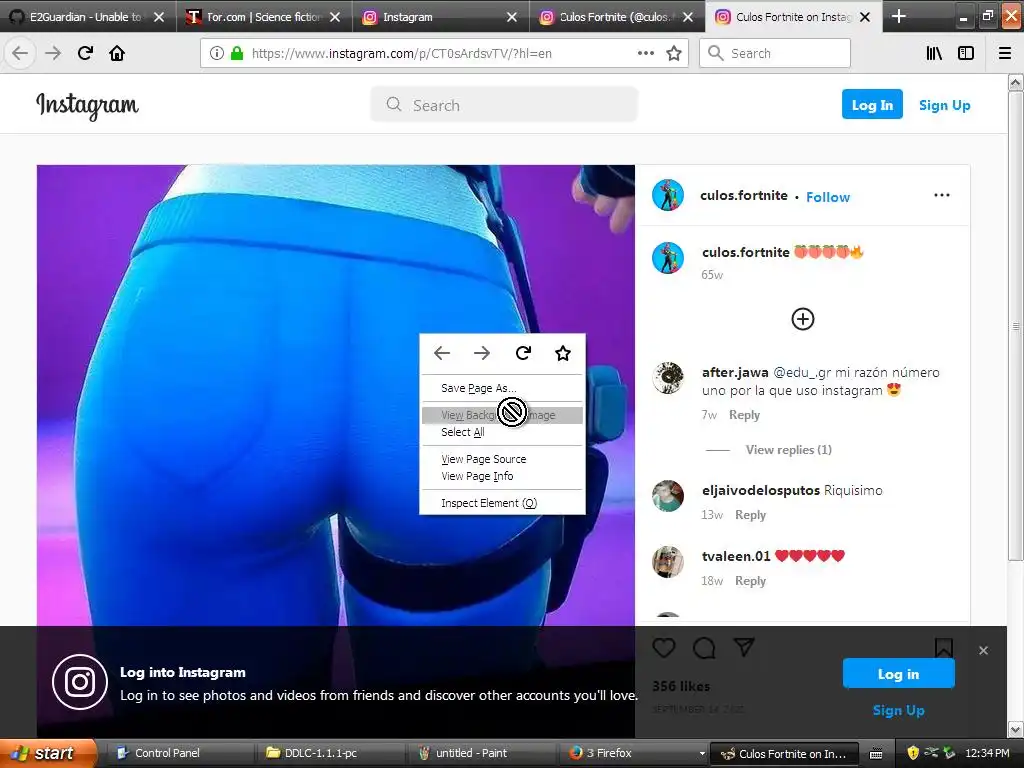Click the Firefox toolbar Search box

[x=775, y=53]
